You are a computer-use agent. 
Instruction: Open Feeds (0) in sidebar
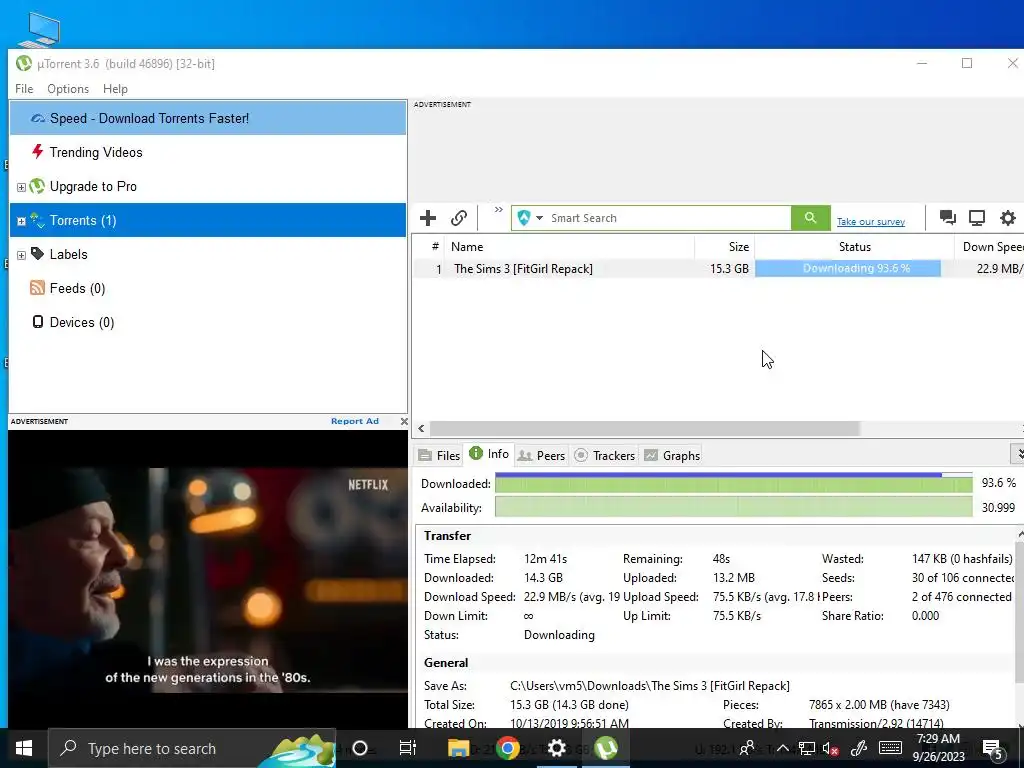point(208,288)
